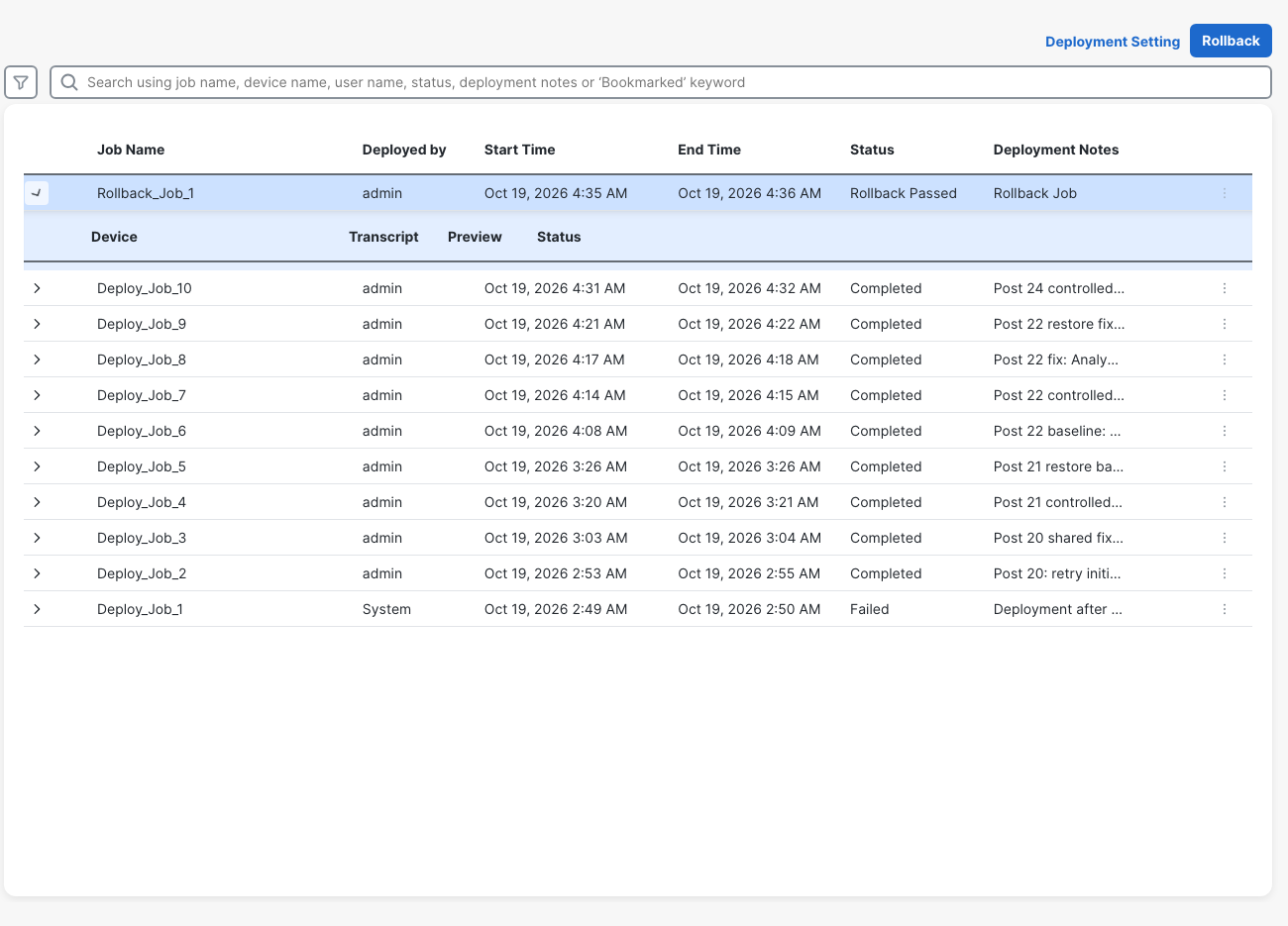Screen dimensions: 1288x926
Task: Click the Preview sub-column header
Action: (475, 237)
